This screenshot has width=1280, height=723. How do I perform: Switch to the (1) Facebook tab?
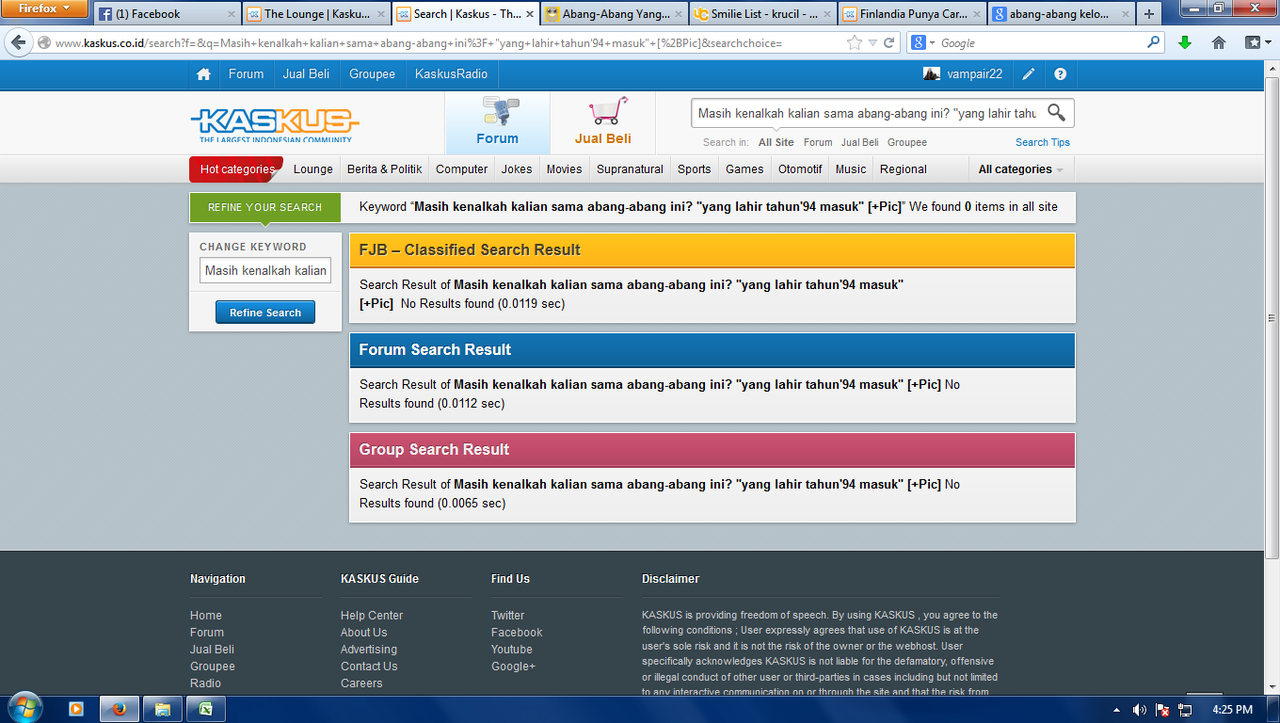pos(167,14)
